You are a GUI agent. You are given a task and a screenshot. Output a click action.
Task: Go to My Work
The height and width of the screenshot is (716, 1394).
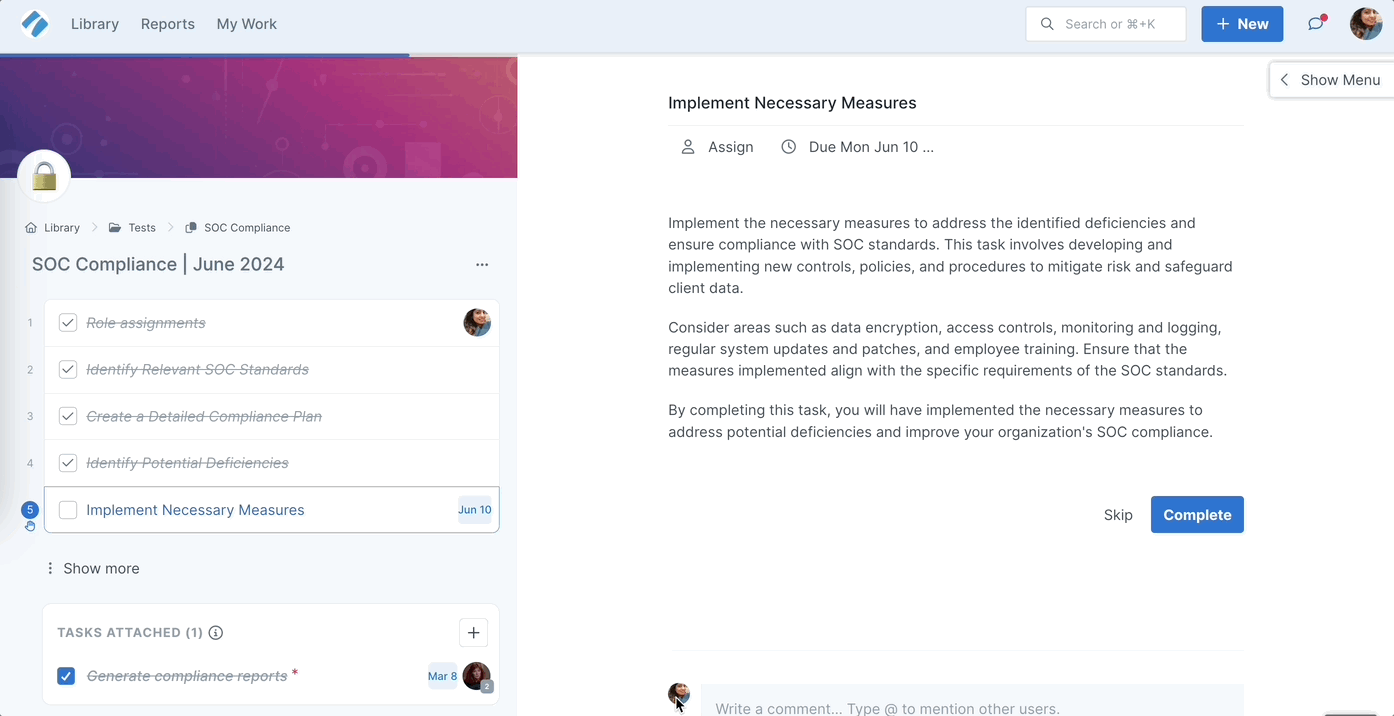tap(247, 24)
